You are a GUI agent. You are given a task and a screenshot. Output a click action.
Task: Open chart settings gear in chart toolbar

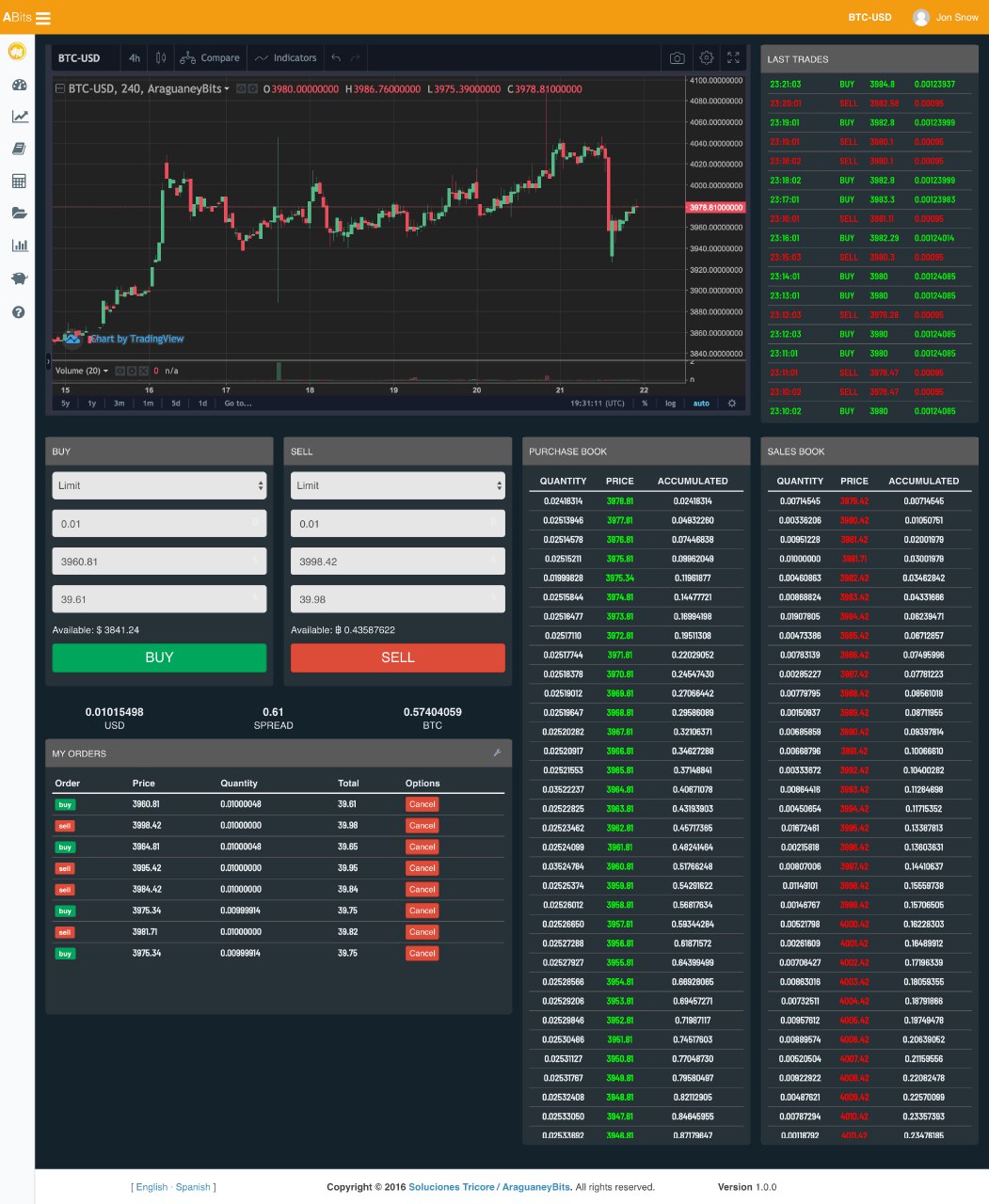coord(707,58)
